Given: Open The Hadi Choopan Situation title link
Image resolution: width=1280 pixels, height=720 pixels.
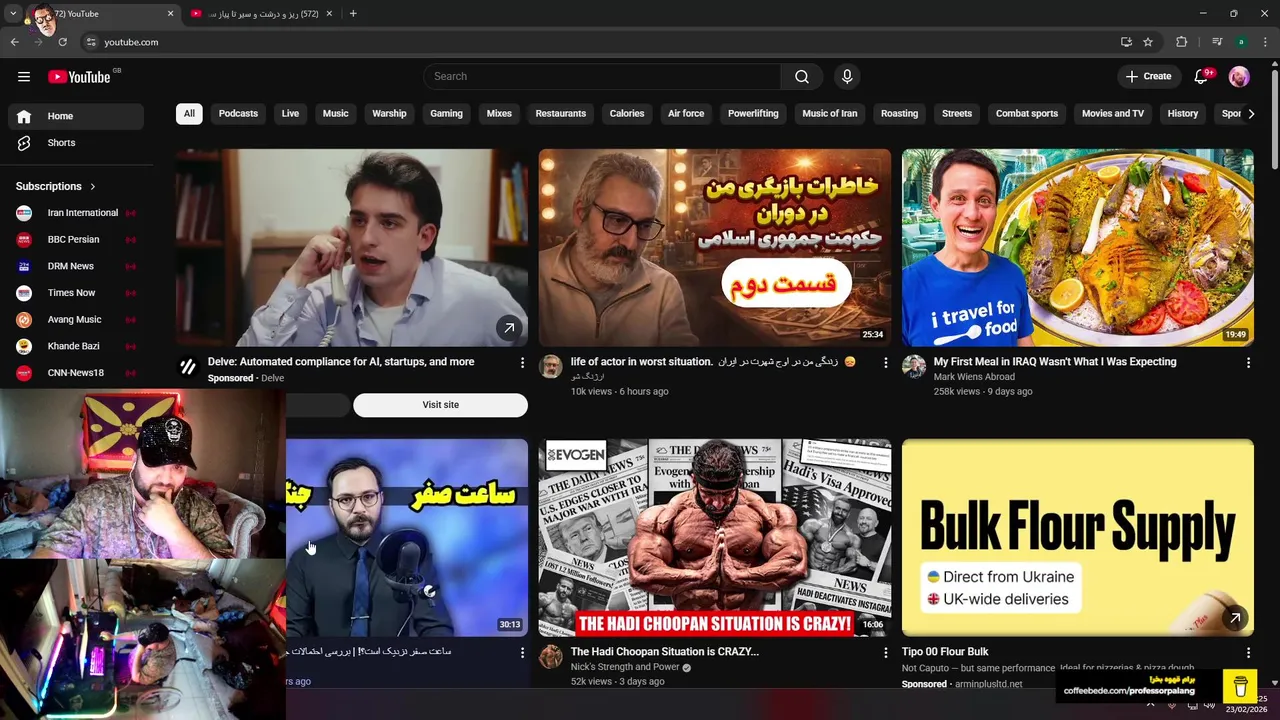Looking at the screenshot, I should pos(665,652).
